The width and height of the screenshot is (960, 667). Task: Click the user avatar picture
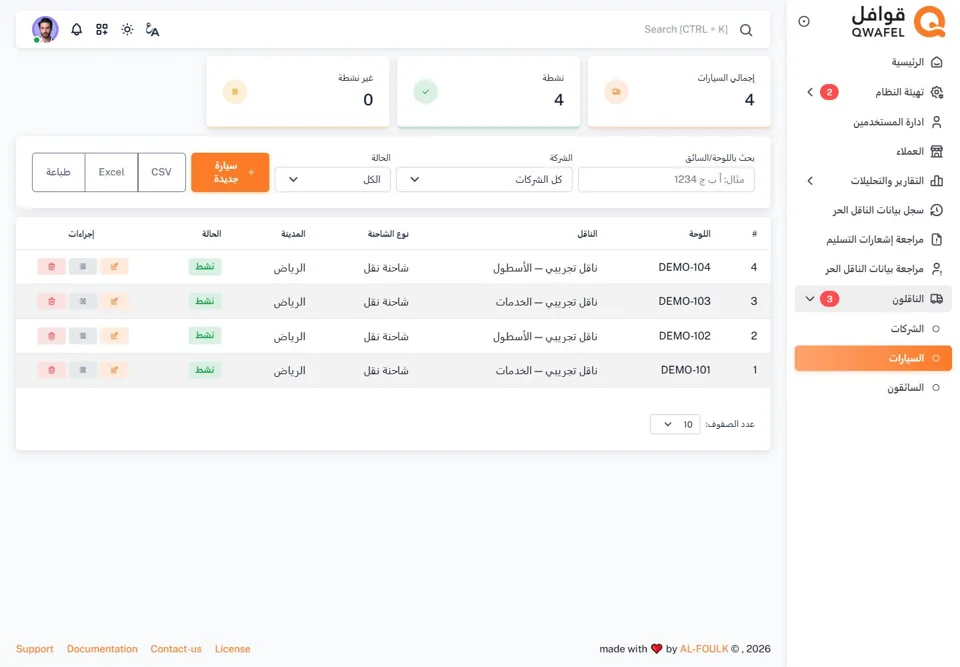[x=45, y=29]
